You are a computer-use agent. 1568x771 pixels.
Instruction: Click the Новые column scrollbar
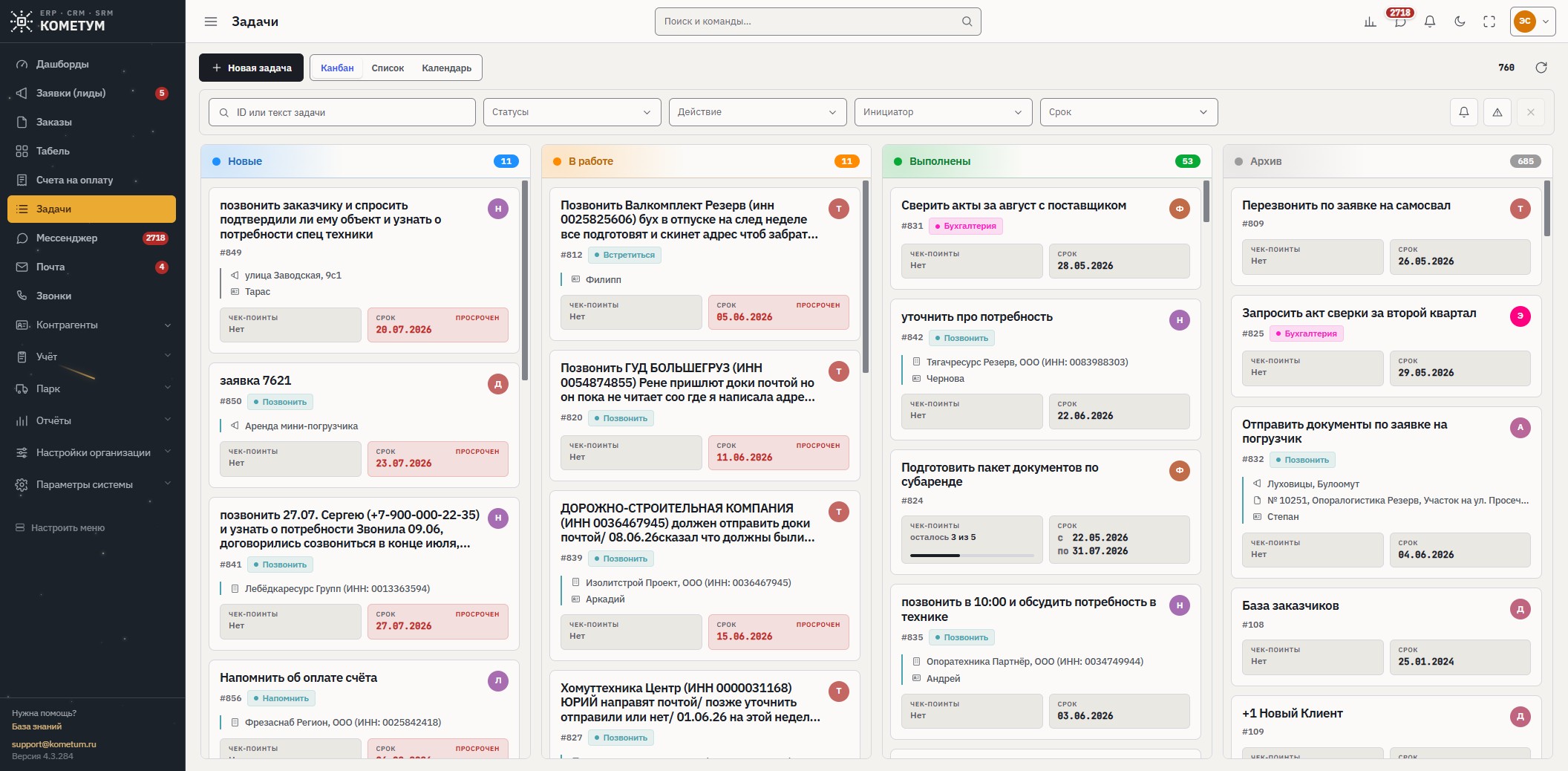(x=525, y=281)
